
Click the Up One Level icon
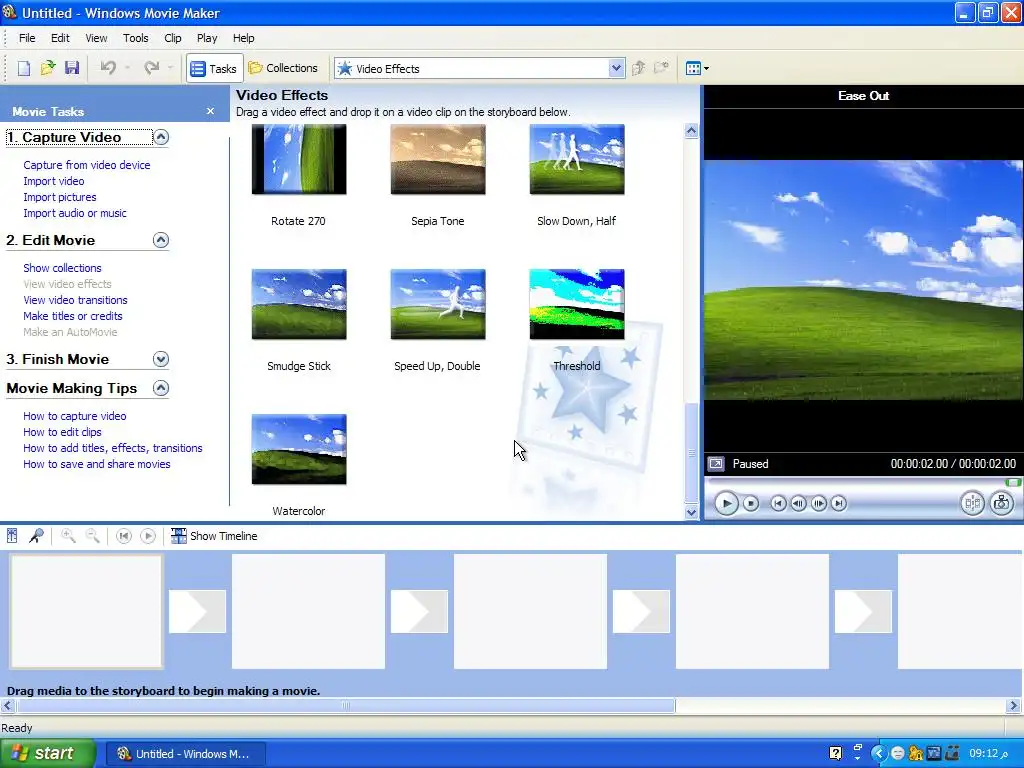click(x=639, y=68)
